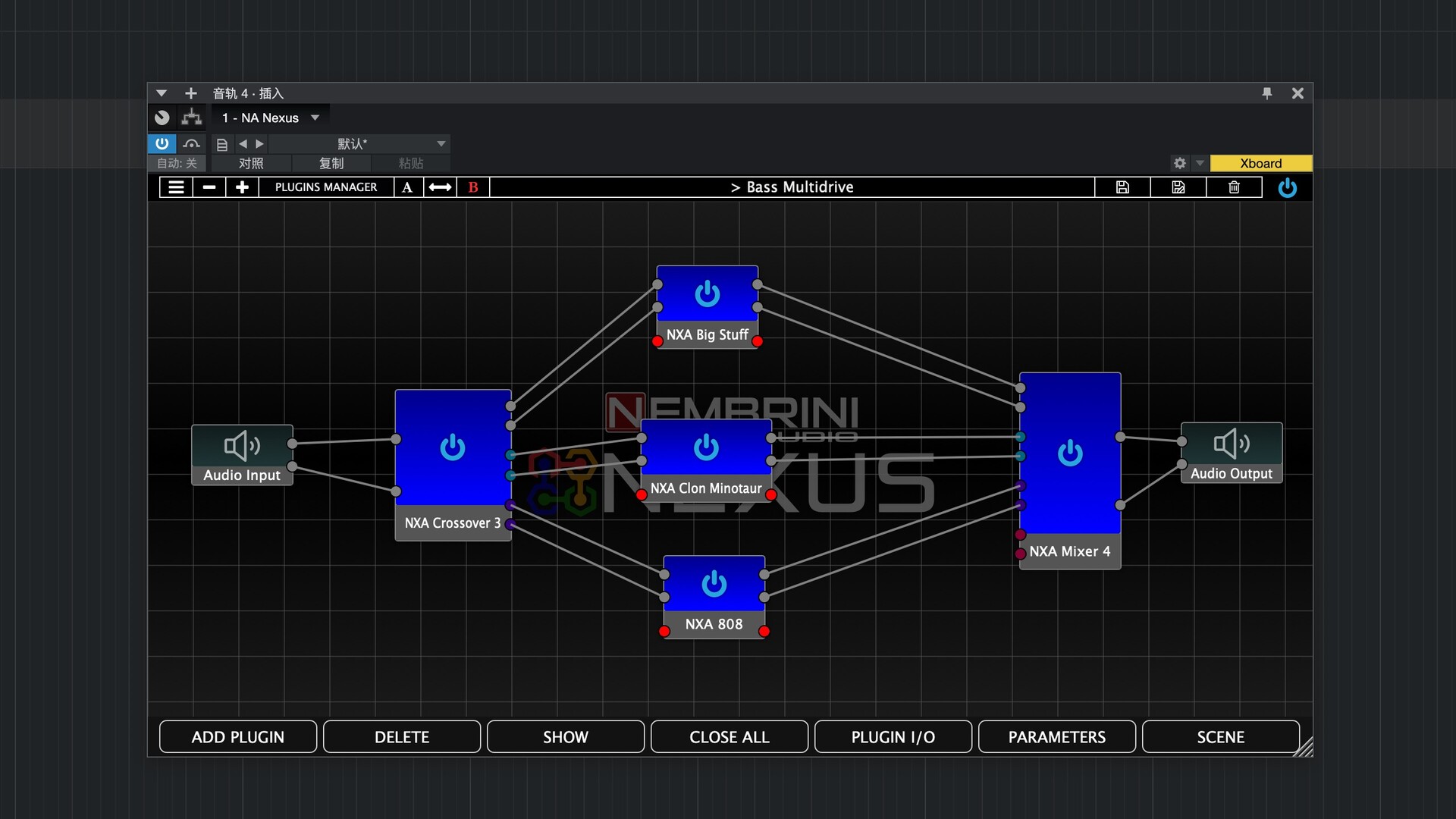Click the ADD PLUGIN button
The image size is (1456, 819).
238,737
